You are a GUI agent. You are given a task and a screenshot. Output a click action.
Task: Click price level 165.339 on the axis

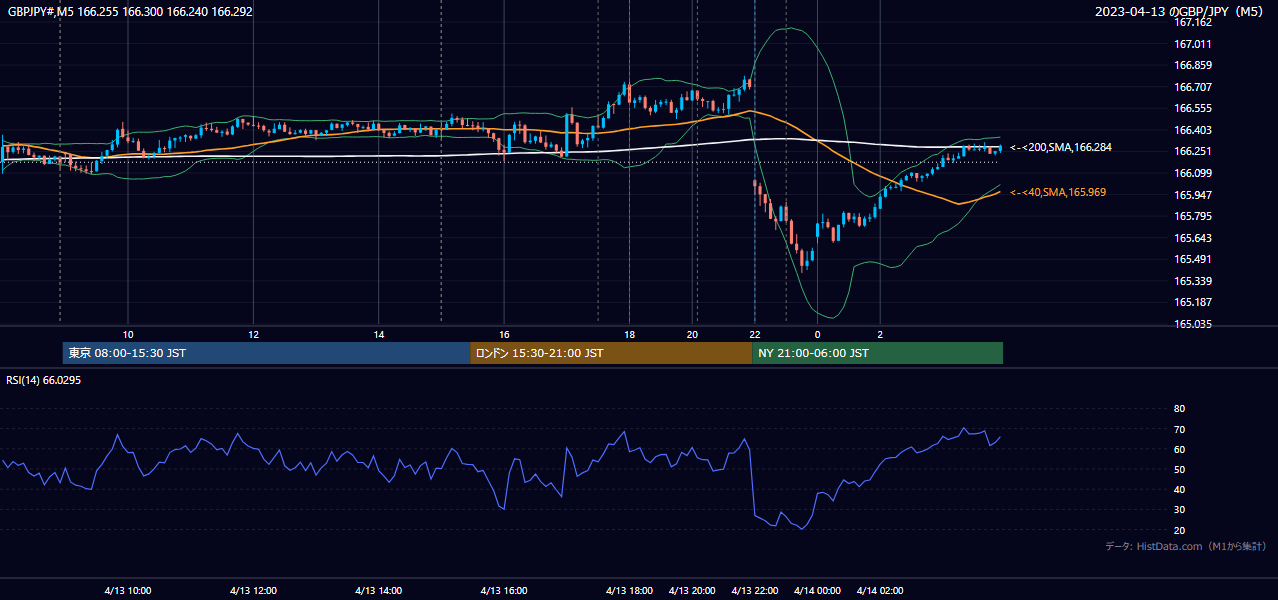(1193, 281)
